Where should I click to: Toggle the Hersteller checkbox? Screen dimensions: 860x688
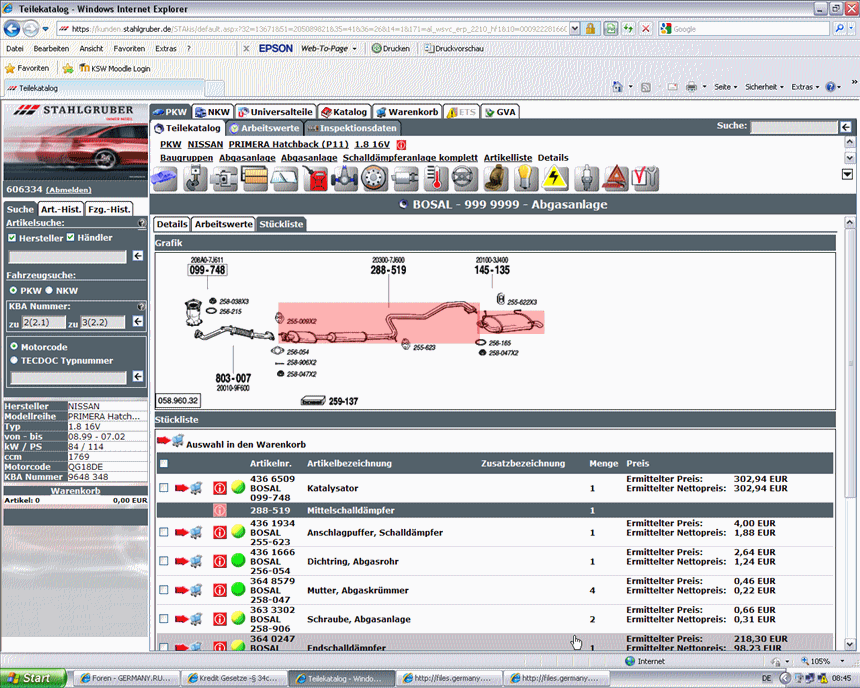[12, 238]
